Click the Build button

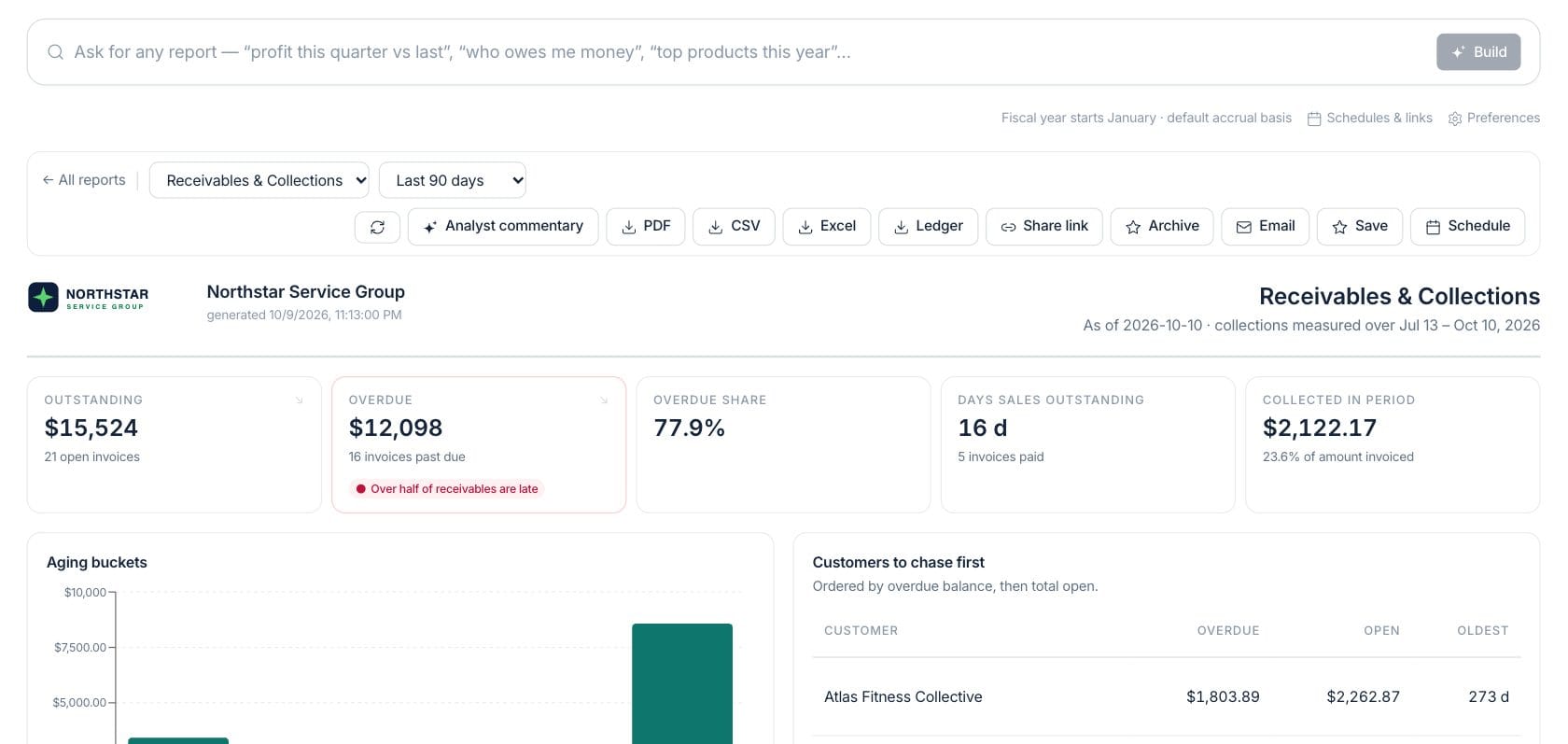(1478, 52)
